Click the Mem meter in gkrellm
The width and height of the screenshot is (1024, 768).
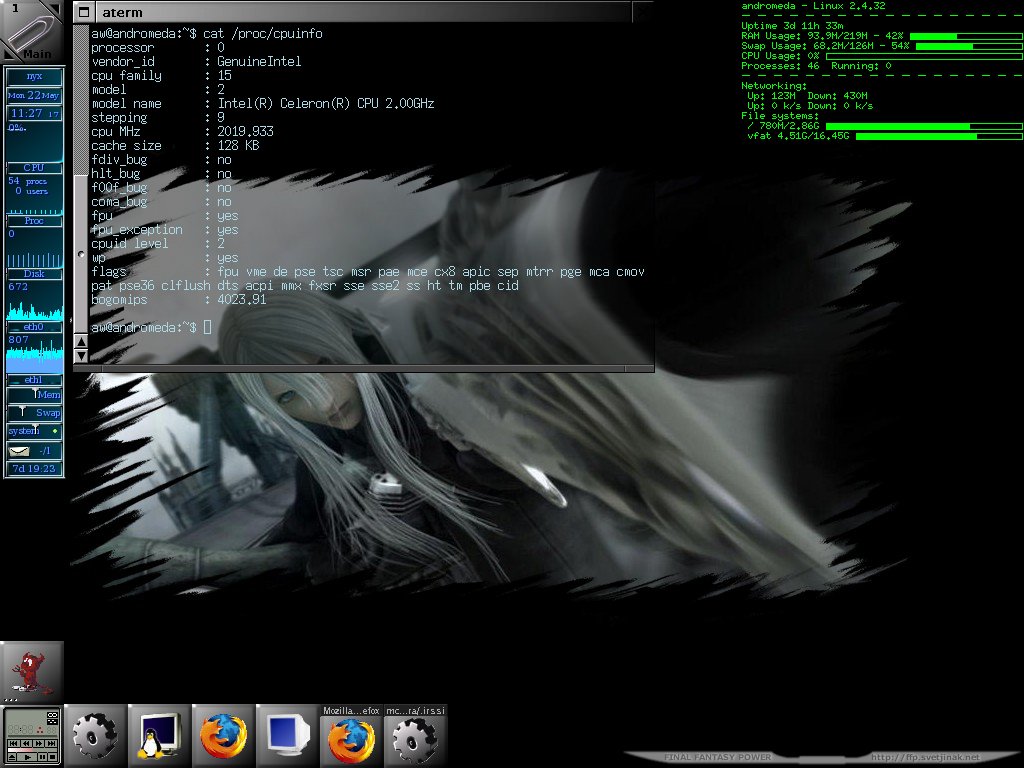click(34, 394)
